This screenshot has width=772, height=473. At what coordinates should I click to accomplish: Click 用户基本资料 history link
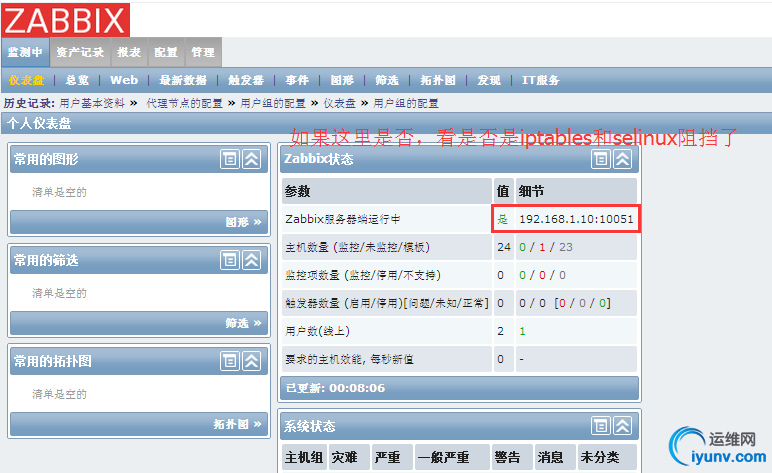tap(92, 103)
